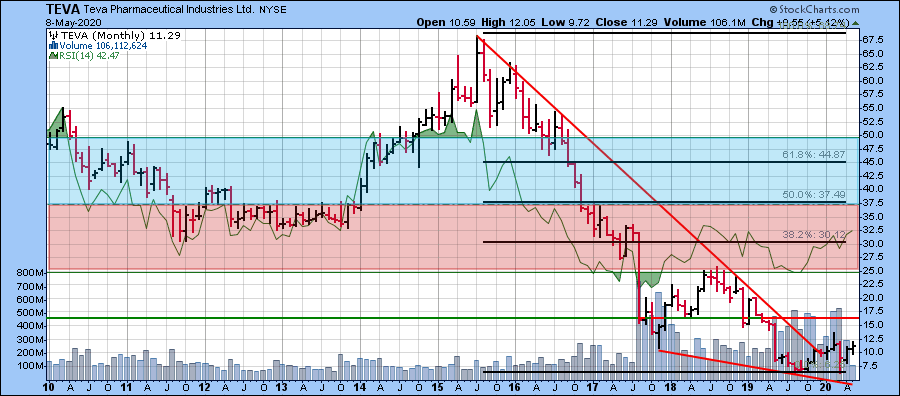This screenshot has width=900, height=396.
Task: Click the year 18 label on time axis
Action: pos(671,388)
